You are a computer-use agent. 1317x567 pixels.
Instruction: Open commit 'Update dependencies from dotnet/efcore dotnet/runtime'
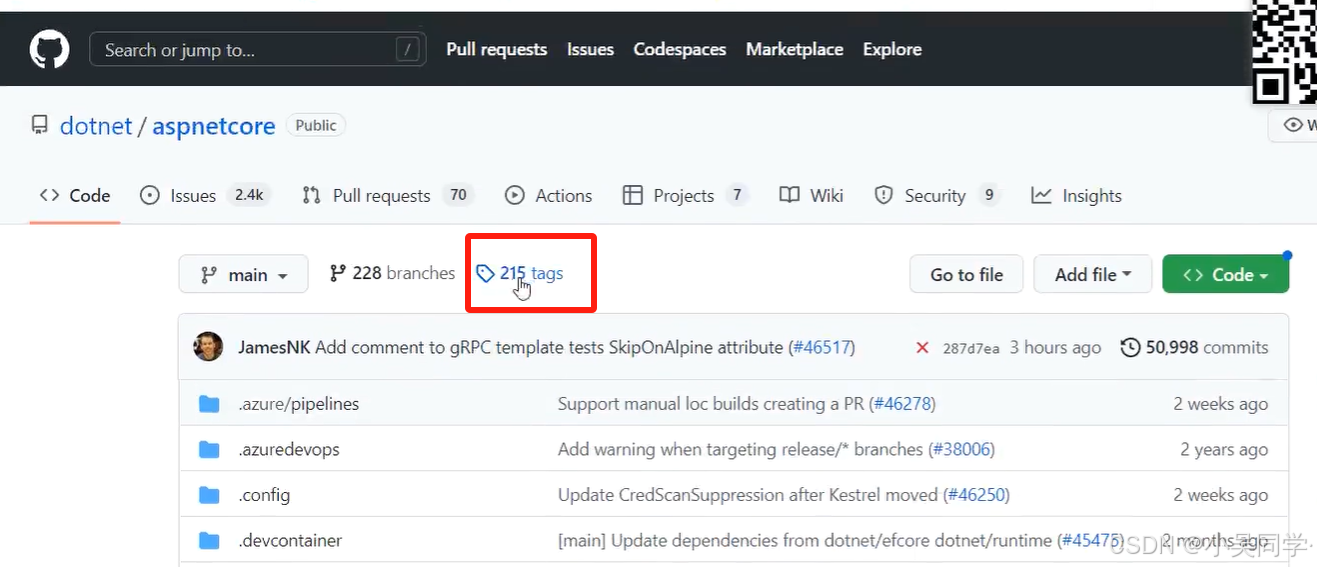[x=805, y=540]
